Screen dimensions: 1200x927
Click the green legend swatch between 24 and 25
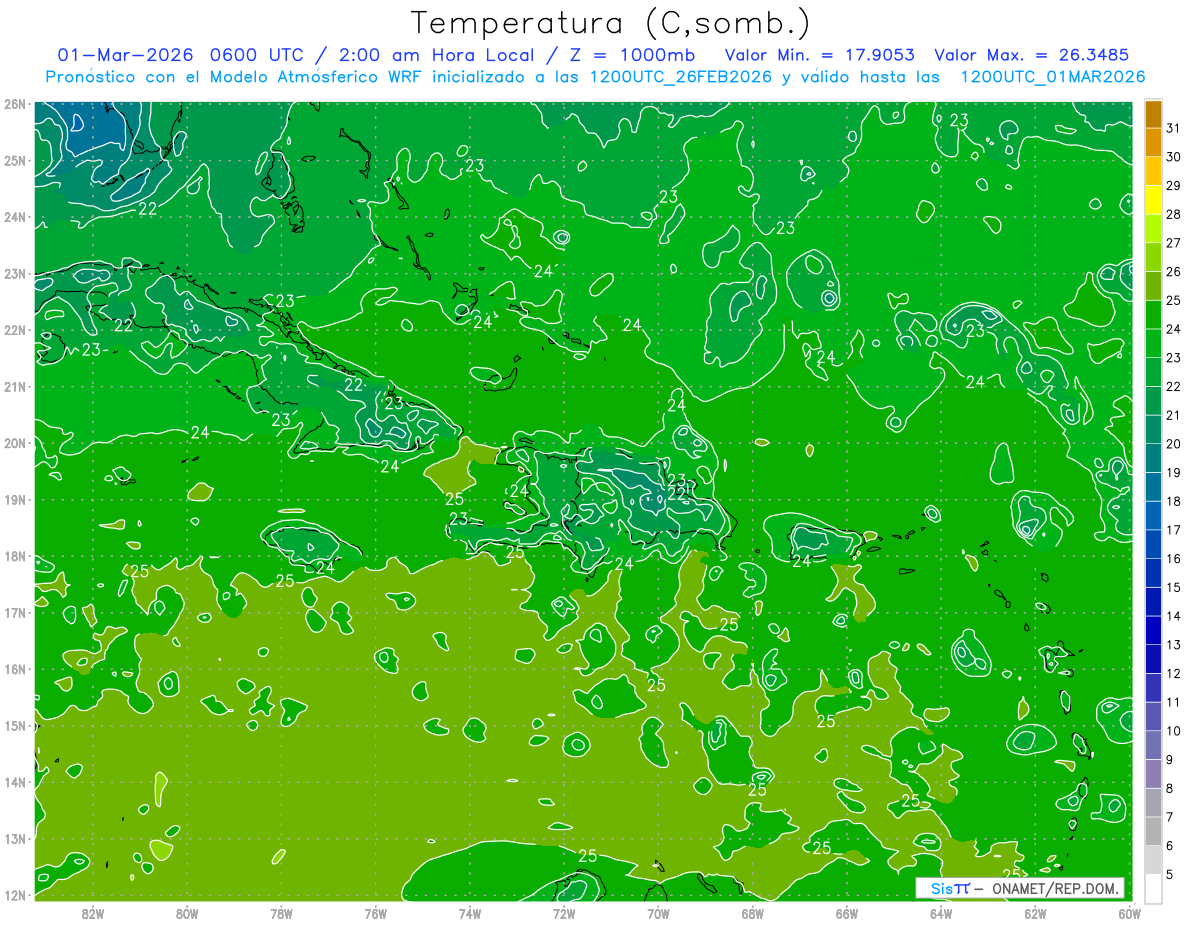[1153, 314]
